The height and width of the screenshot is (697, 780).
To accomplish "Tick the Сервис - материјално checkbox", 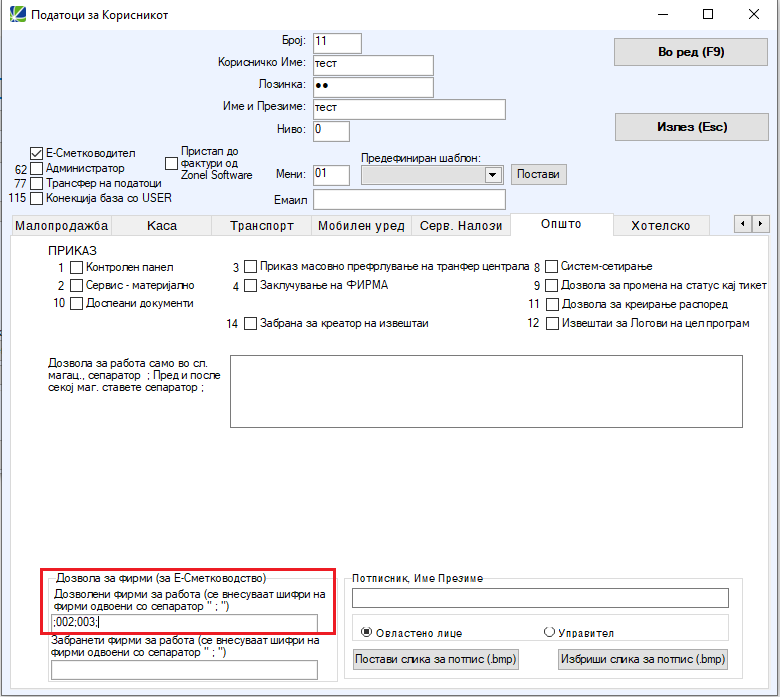I will 76,286.
